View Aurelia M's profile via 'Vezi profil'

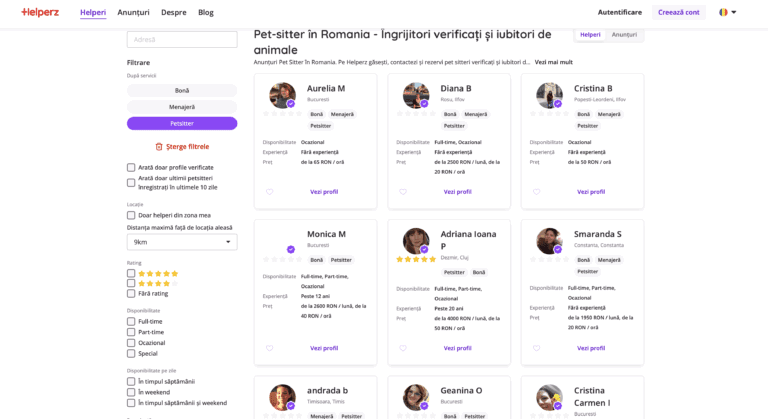[x=324, y=192]
